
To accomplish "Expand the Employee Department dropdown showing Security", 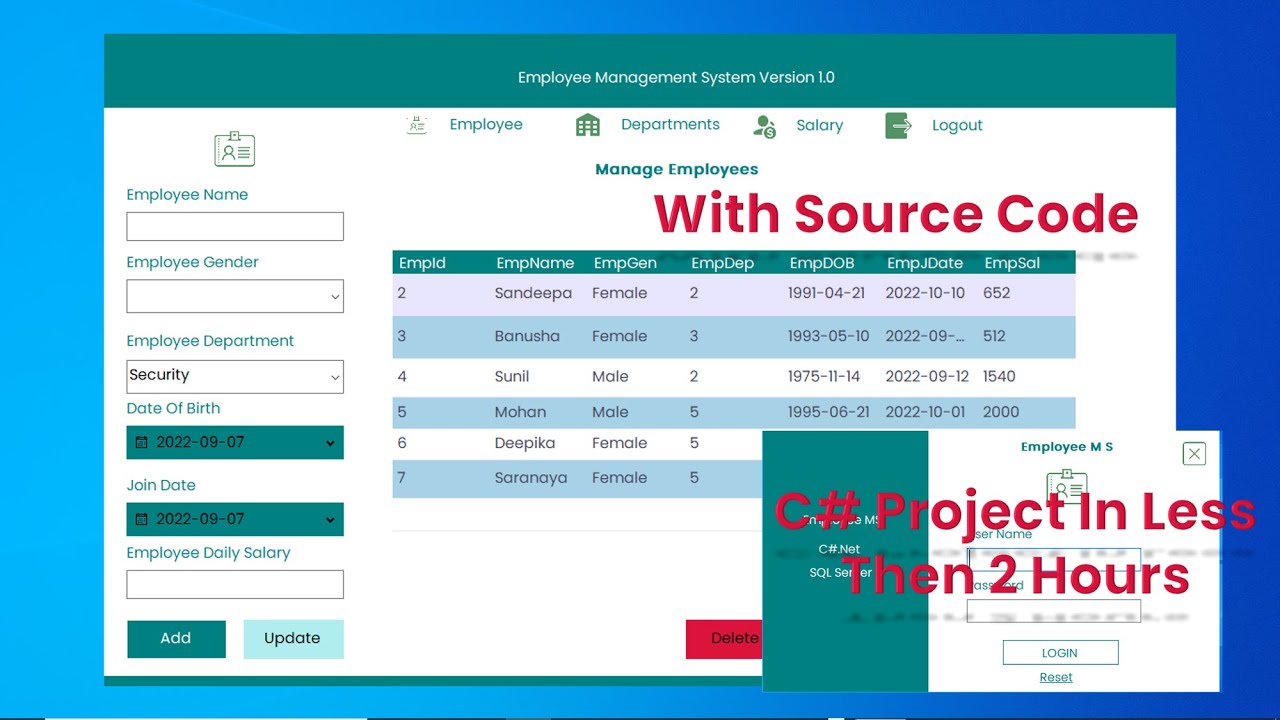I will (x=335, y=377).
